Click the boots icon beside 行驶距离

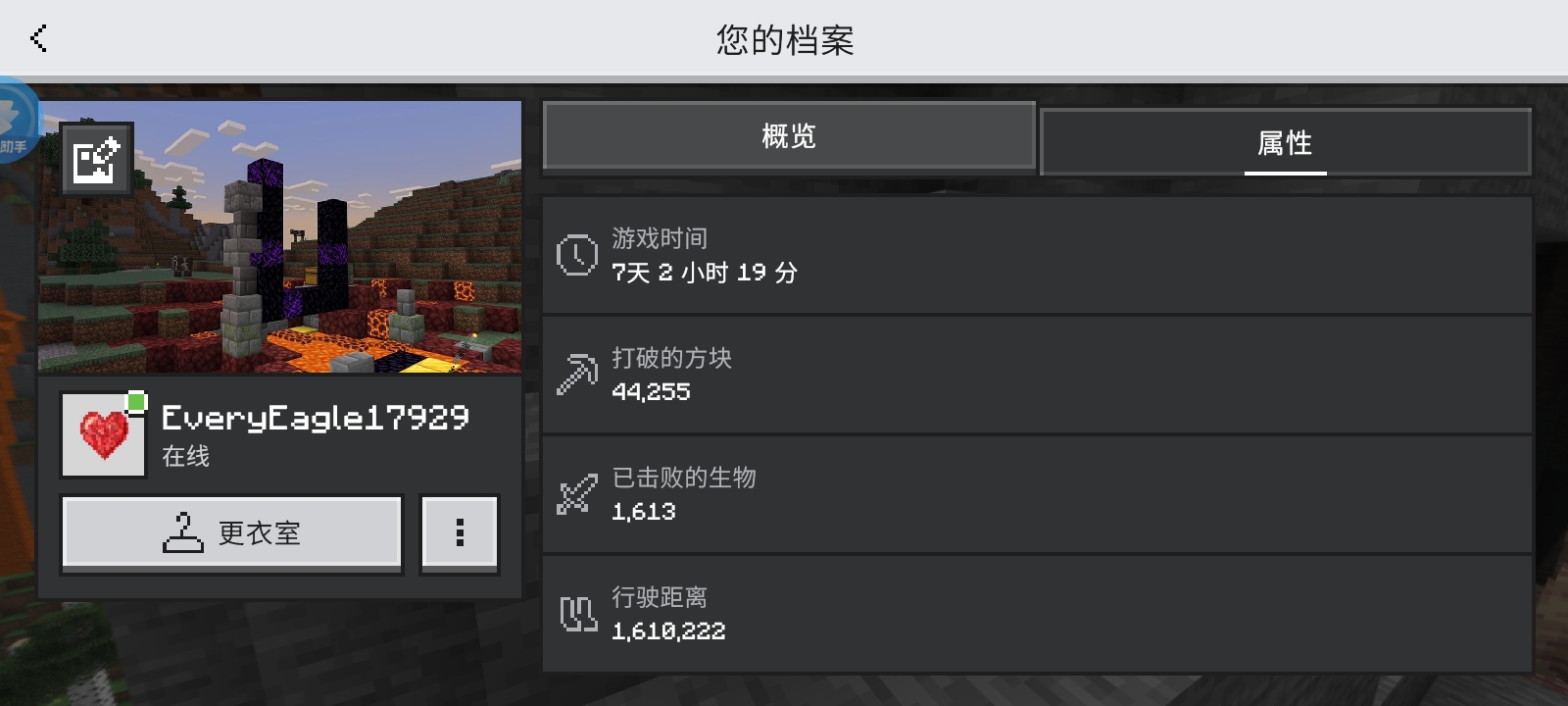click(578, 614)
